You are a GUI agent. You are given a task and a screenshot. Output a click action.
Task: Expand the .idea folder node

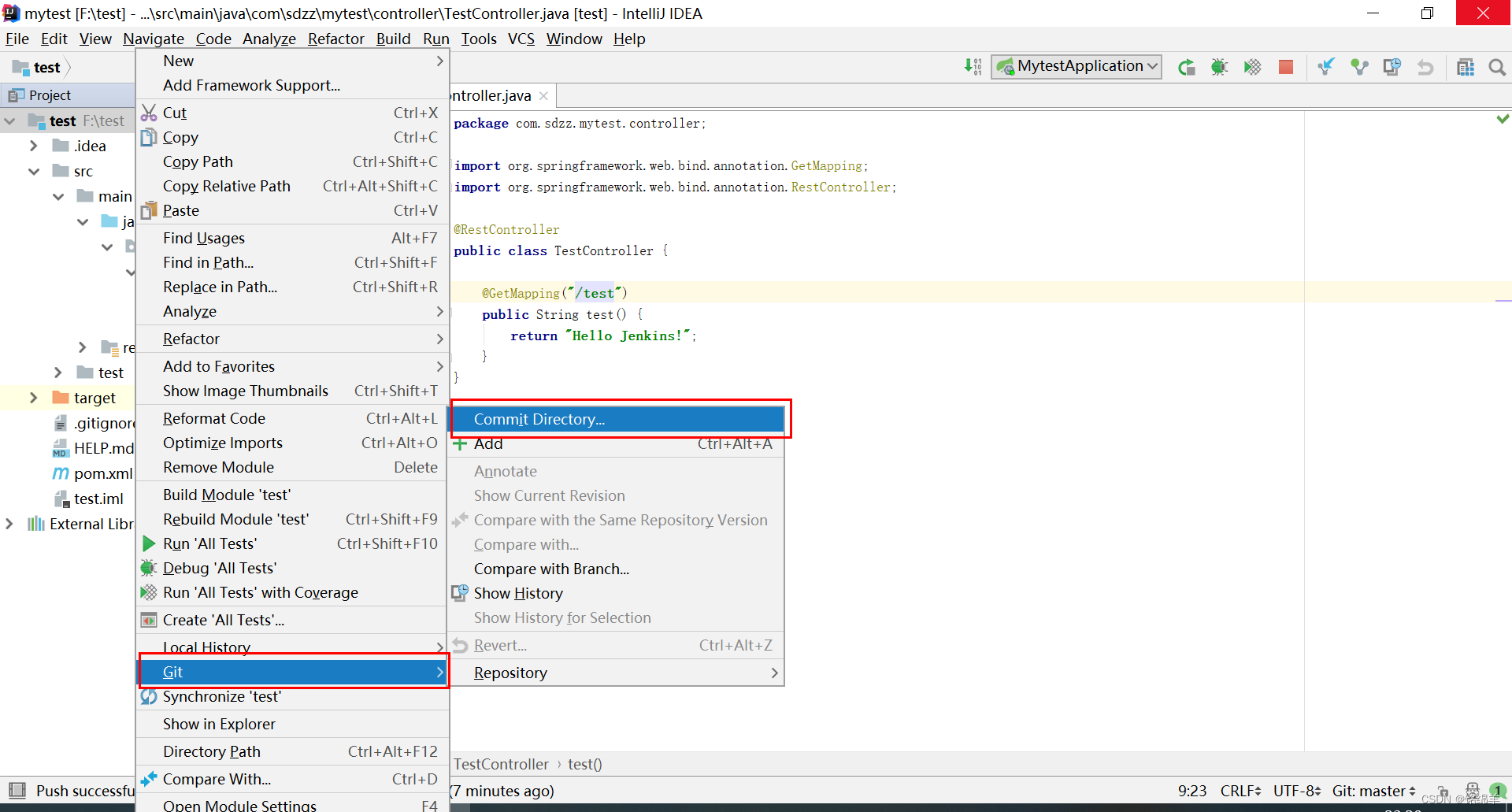(x=33, y=146)
